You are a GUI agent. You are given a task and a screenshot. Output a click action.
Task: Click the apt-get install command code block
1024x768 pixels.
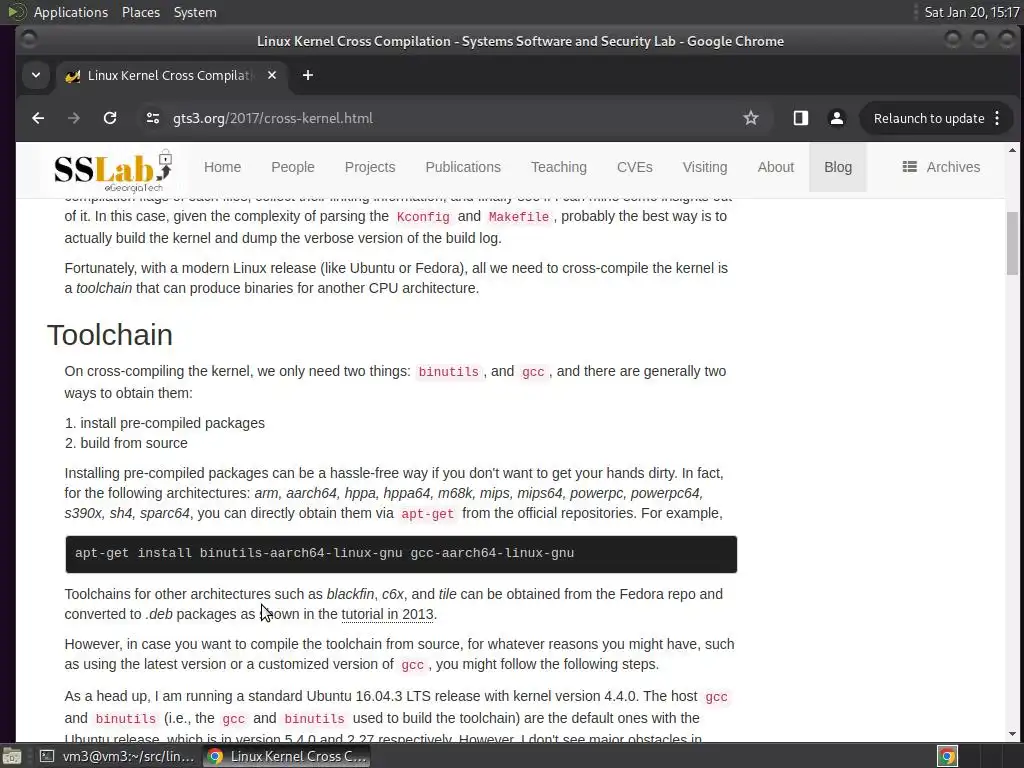(x=401, y=554)
